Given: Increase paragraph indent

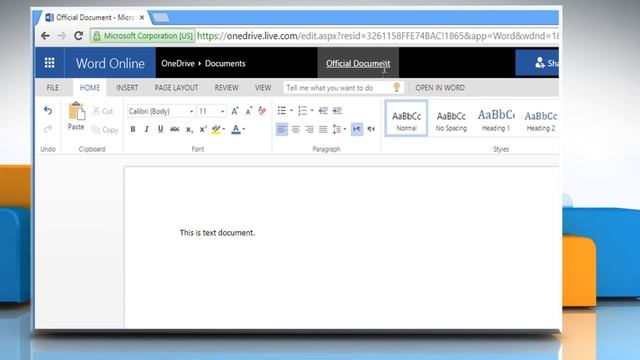Looking at the screenshot, I should [337, 111].
